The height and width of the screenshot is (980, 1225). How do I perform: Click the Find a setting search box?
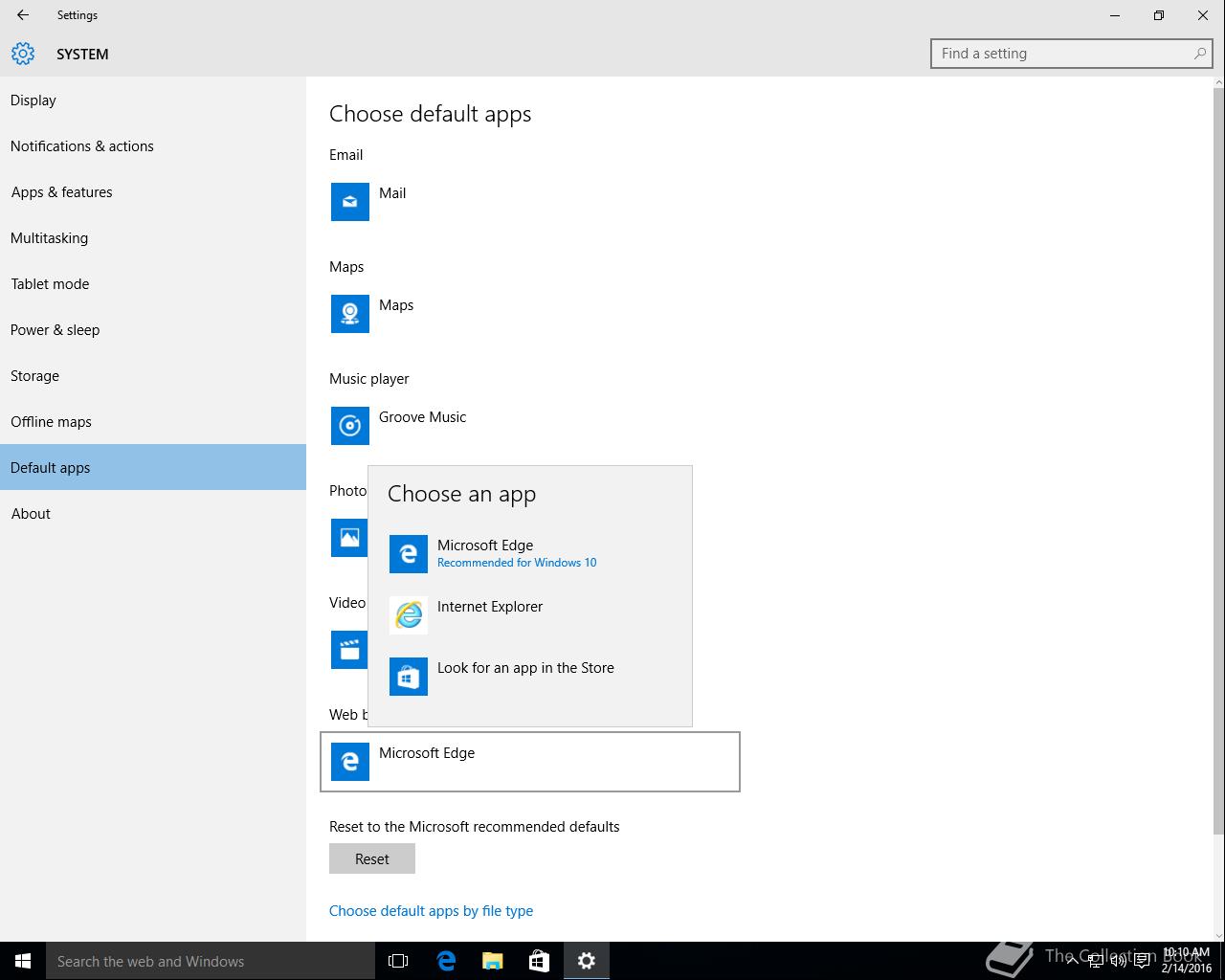coord(1072,54)
